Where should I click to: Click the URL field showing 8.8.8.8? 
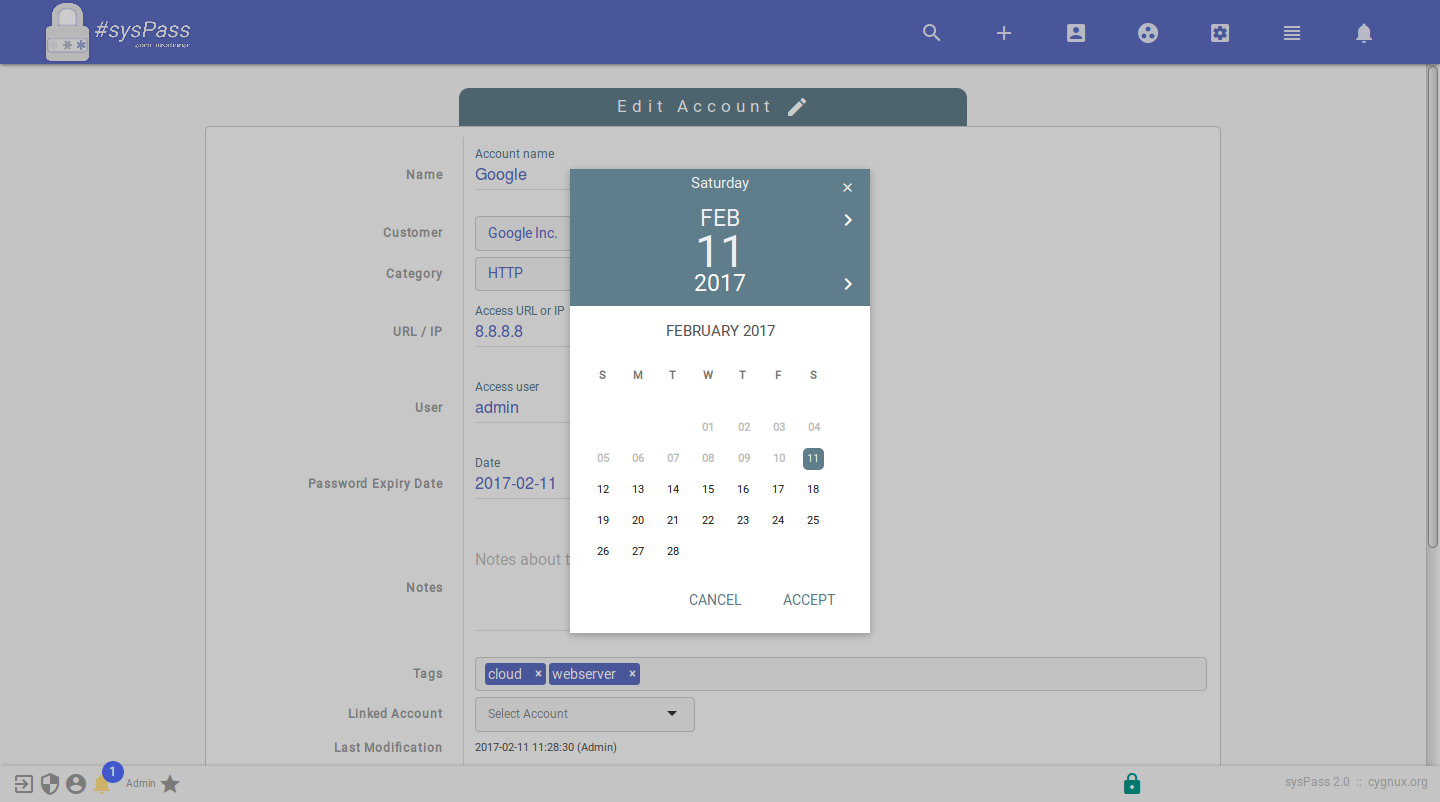pos(522,332)
